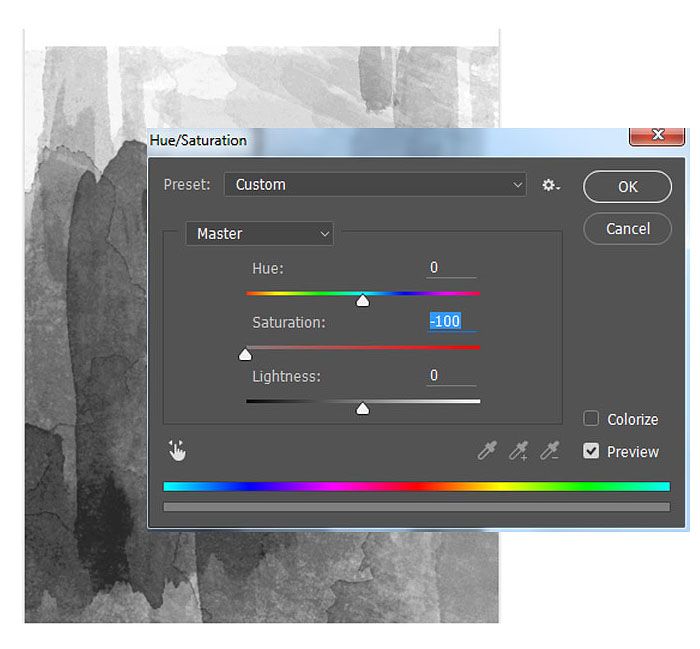This screenshot has width=700, height=649.
Task: Open the Master channel dropdown
Action: (260, 234)
